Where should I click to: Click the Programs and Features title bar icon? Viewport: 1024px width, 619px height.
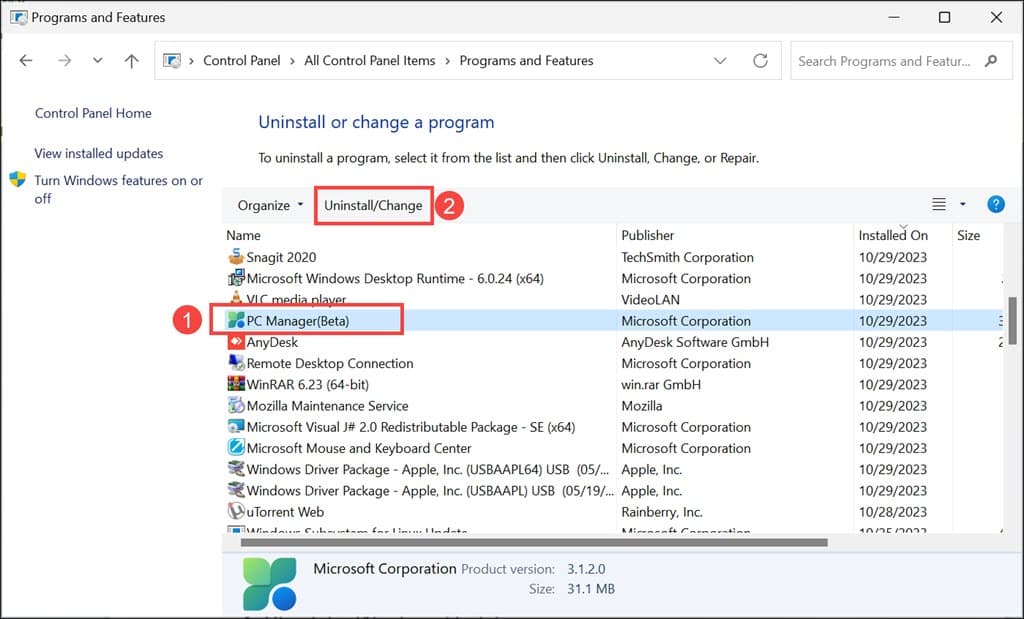click(18, 17)
